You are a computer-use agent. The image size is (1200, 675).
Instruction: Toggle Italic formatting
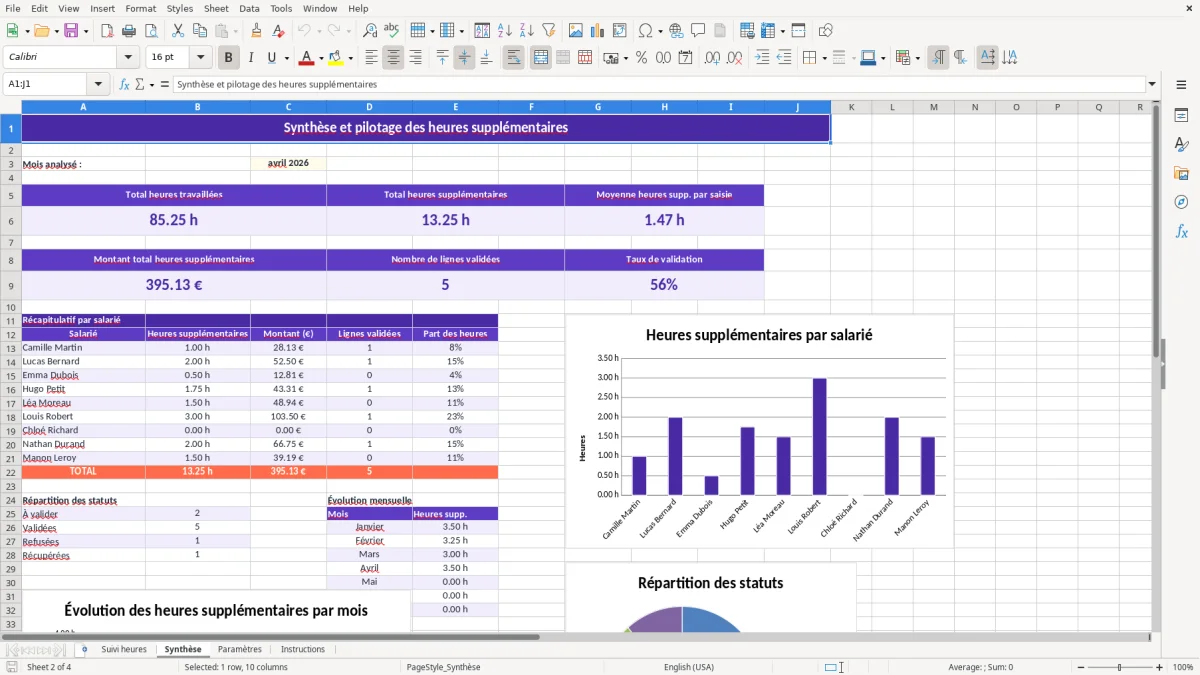click(251, 58)
